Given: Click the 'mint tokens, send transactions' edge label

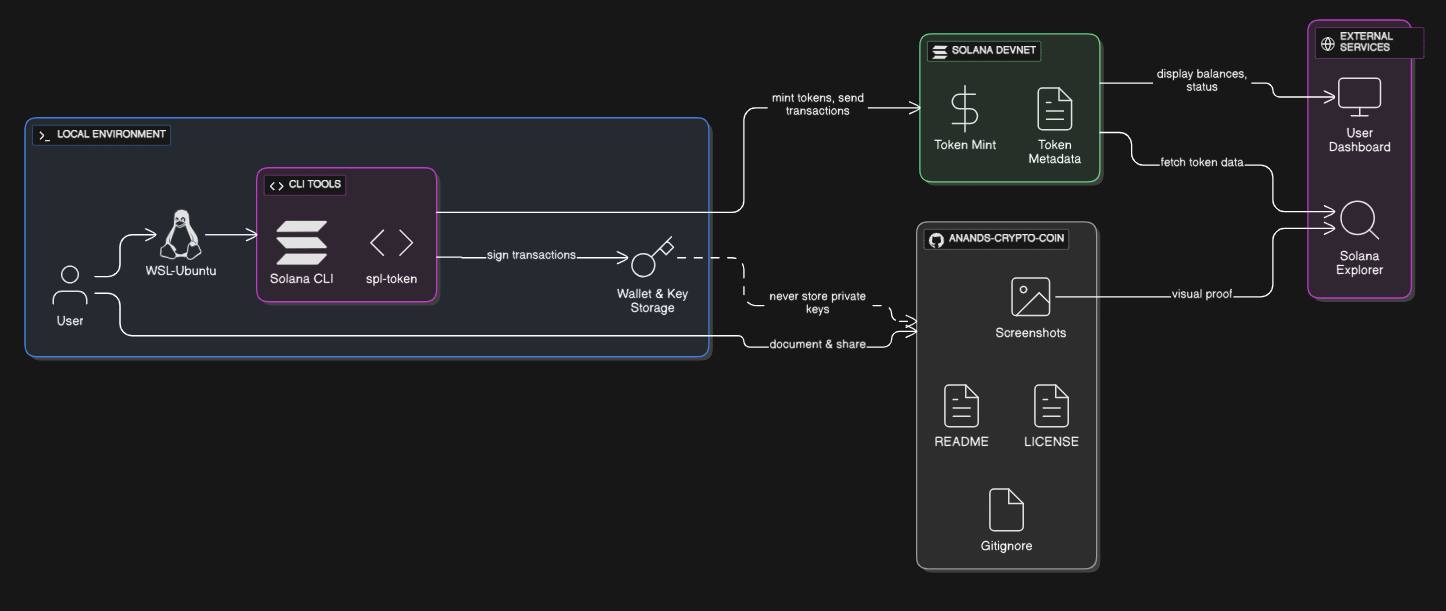Looking at the screenshot, I should pyautogui.click(x=818, y=105).
